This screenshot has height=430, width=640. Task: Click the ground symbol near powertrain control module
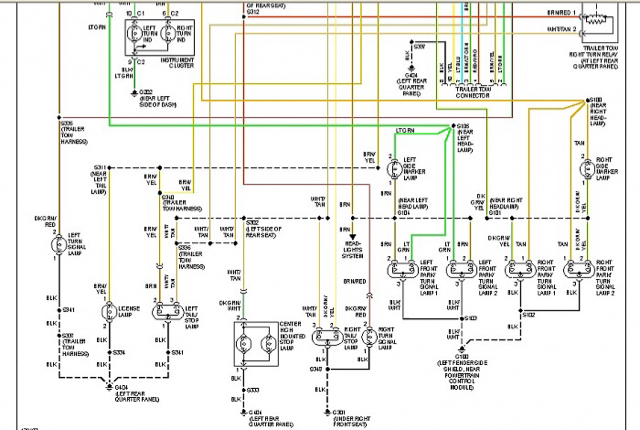tap(462, 349)
